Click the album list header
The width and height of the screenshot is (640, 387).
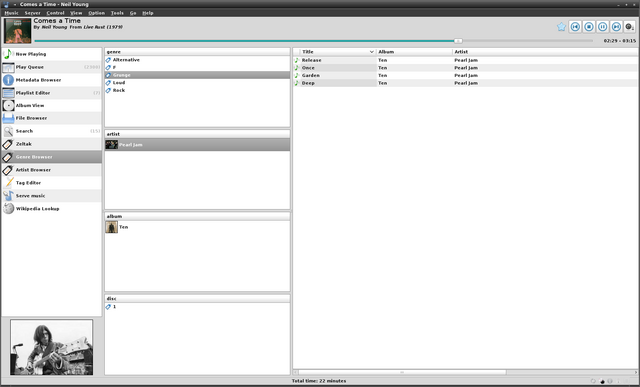coord(197,216)
